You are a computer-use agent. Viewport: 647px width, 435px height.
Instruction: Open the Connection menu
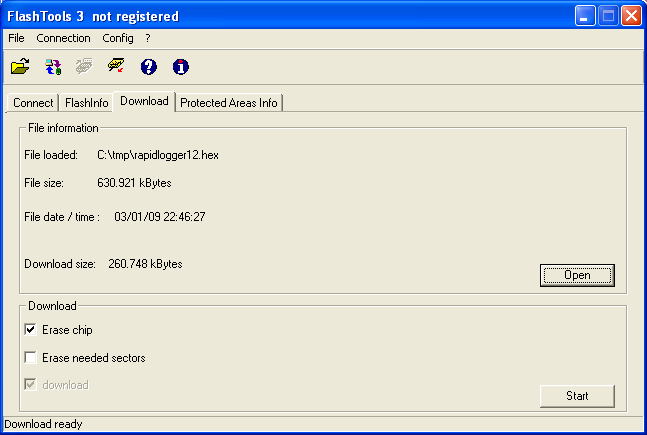(x=63, y=38)
